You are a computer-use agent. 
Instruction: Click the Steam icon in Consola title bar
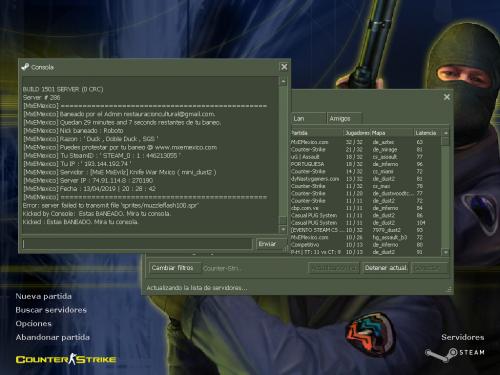coord(25,67)
